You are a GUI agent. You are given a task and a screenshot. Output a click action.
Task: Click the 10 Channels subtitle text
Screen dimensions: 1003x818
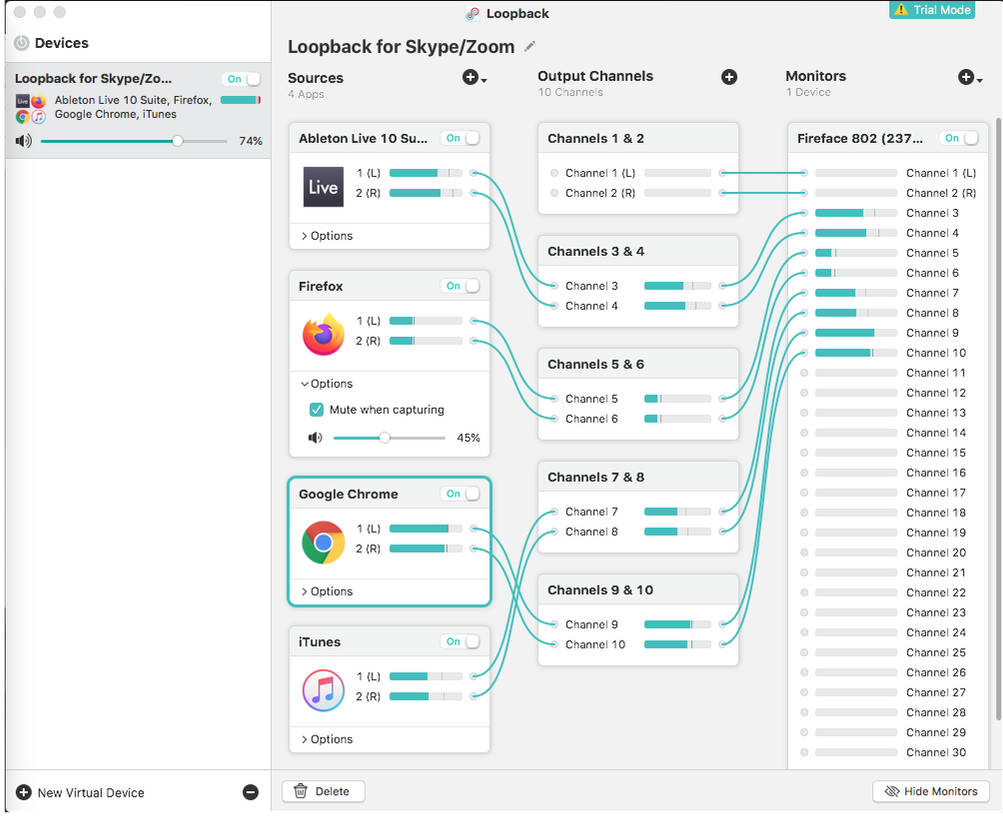(x=570, y=92)
